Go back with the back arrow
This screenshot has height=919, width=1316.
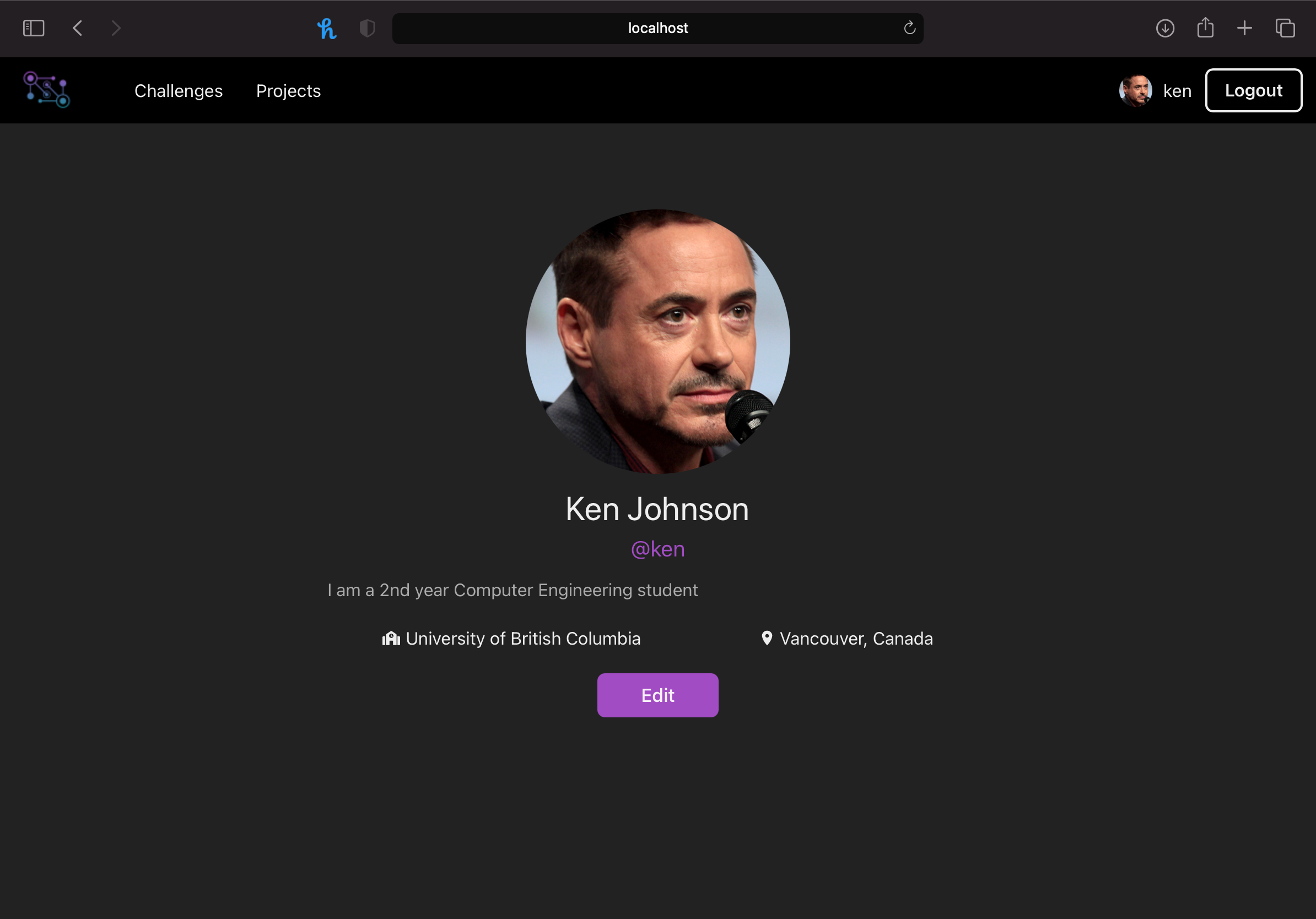coord(78,28)
